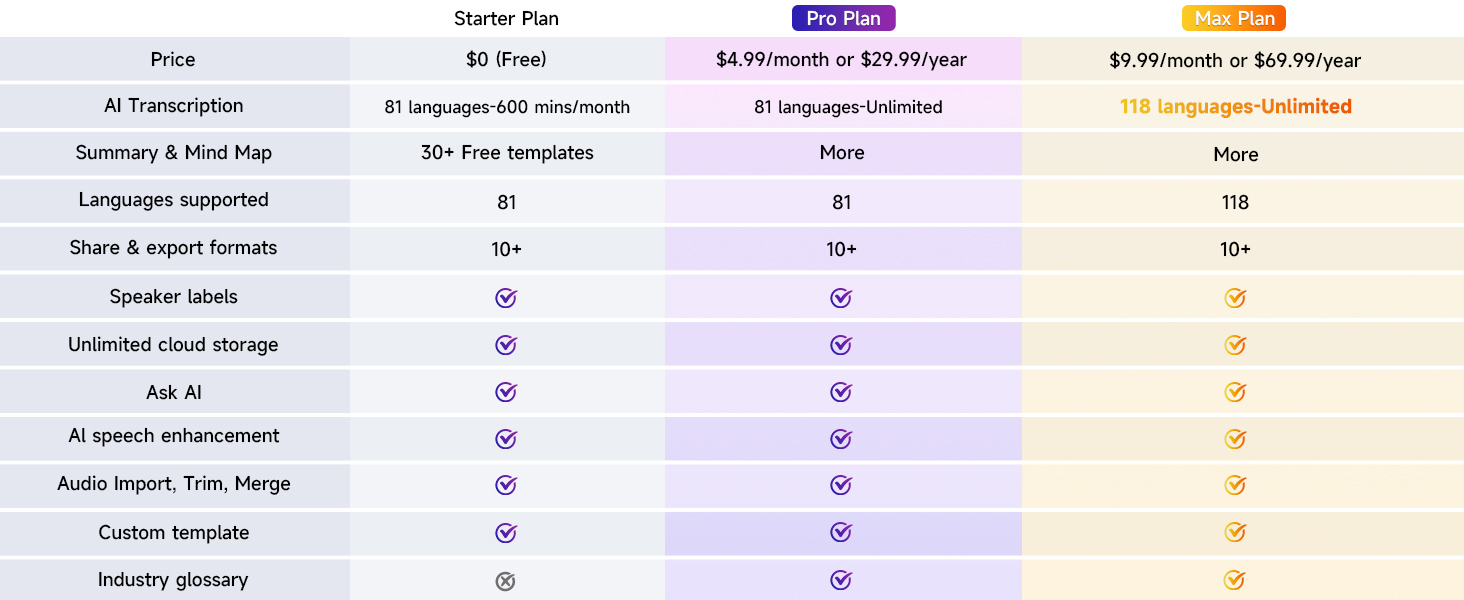The height and width of the screenshot is (600, 1464).
Task: Click Max Plan Custom template checkmark
Action: [x=1235, y=532]
